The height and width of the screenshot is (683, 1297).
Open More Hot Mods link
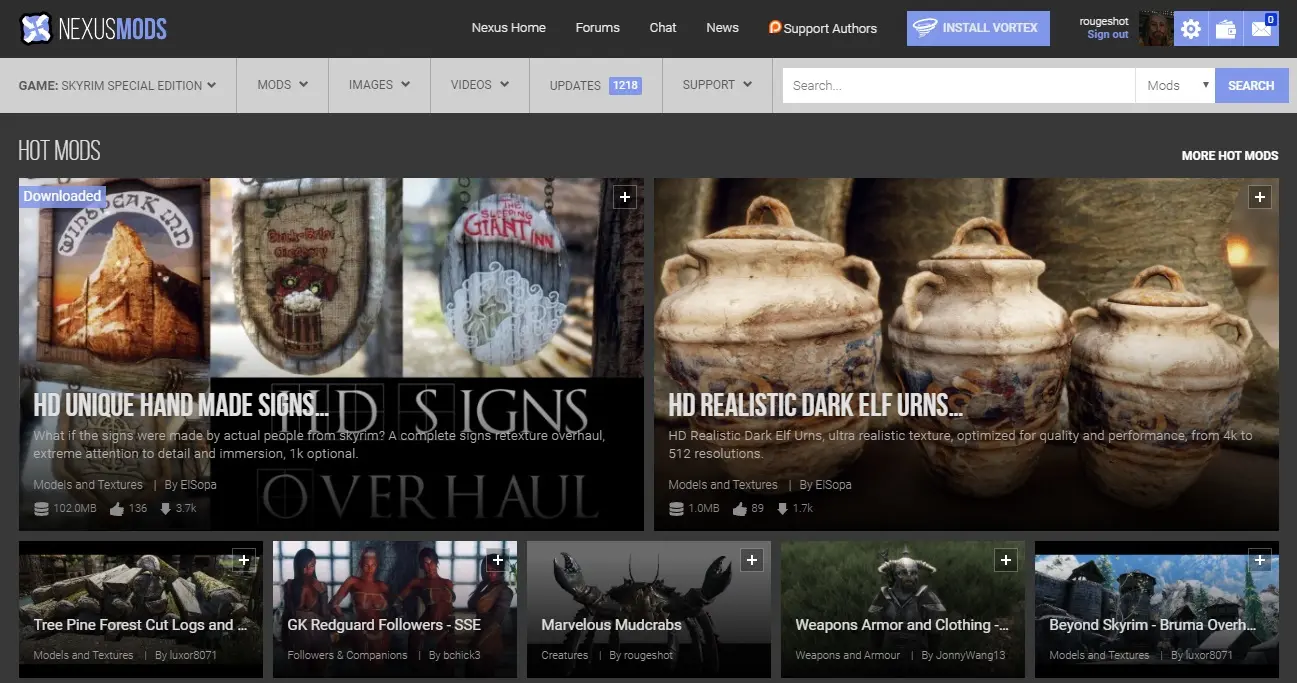pos(1230,156)
